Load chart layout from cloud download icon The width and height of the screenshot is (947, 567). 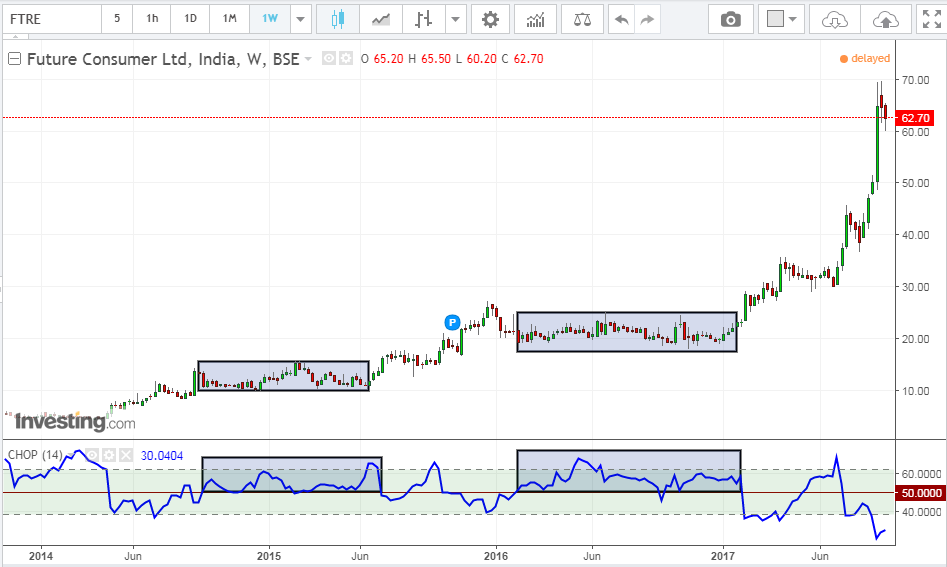point(835,19)
